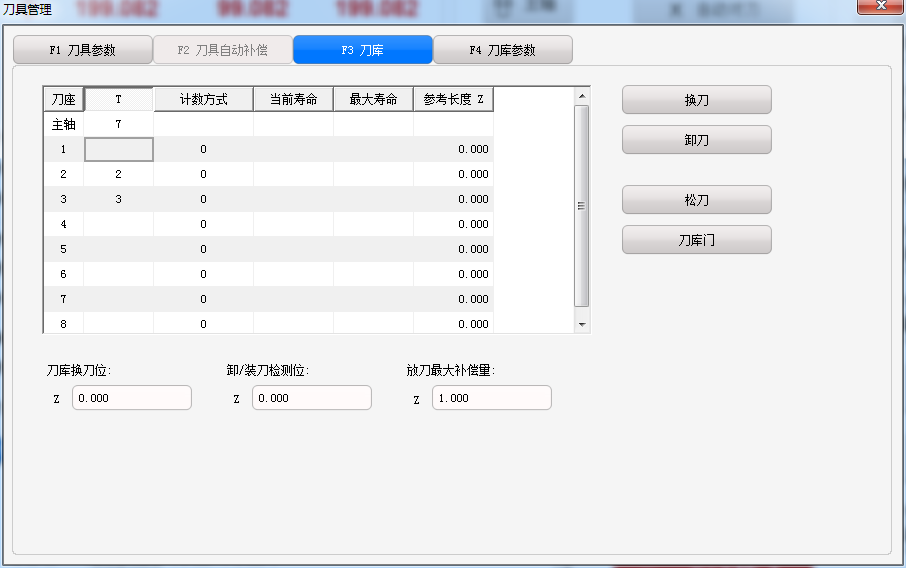Open the F4 刀库参数 tab

(x=502, y=50)
